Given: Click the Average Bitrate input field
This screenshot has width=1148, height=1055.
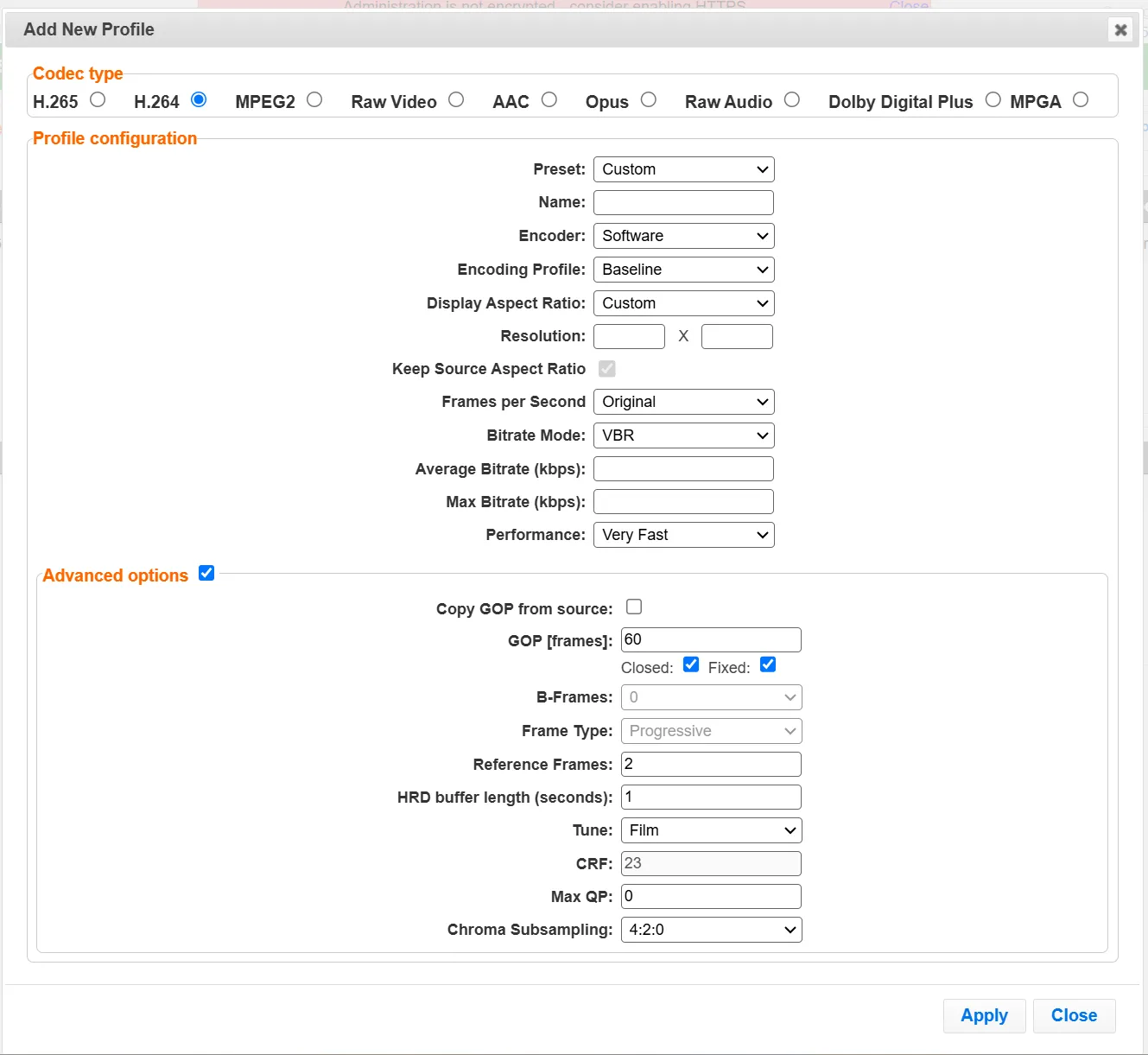Looking at the screenshot, I should click(684, 469).
